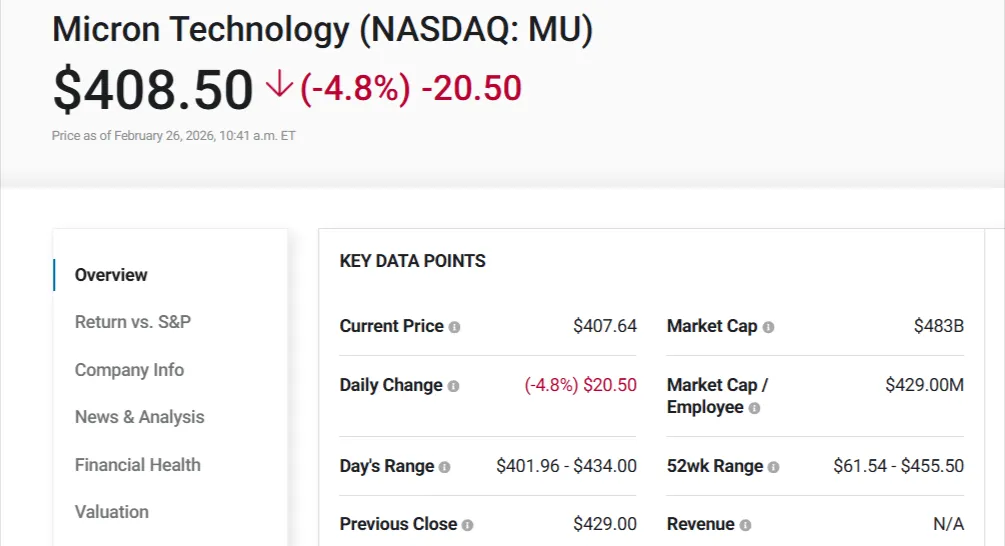
Task: Click info icon beside Previous Close
Action: (468, 525)
